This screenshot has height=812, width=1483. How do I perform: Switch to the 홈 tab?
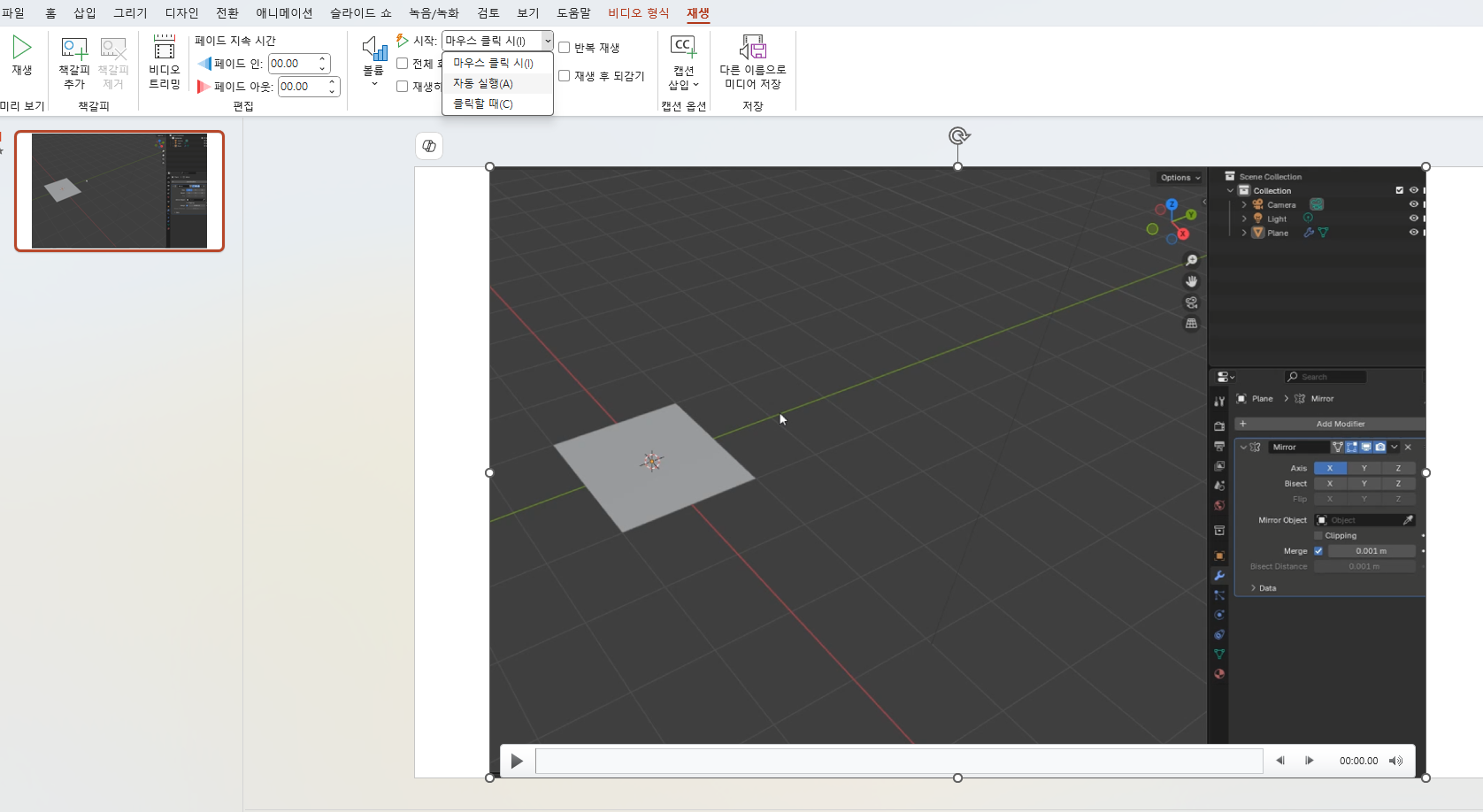coord(50,13)
